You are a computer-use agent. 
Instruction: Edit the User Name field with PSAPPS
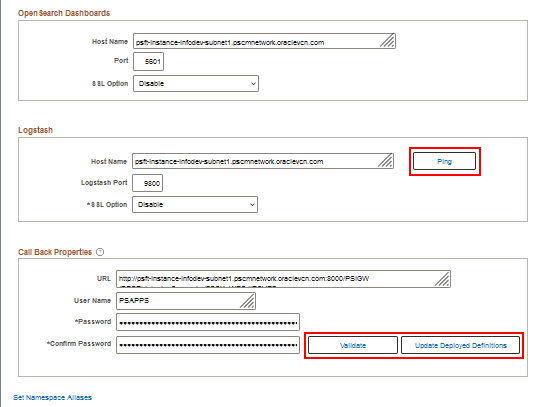point(186,301)
